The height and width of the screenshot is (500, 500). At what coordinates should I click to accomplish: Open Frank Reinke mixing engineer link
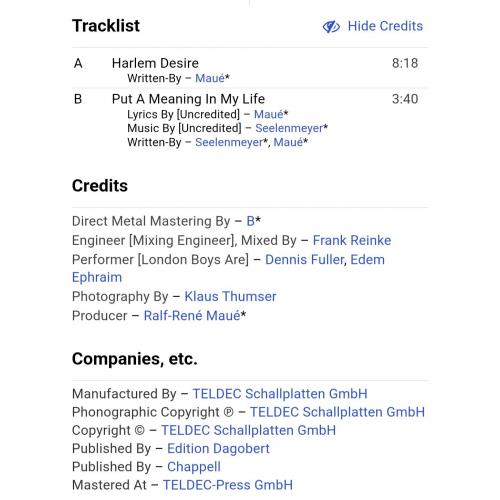pyautogui.click(x=352, y=240)
